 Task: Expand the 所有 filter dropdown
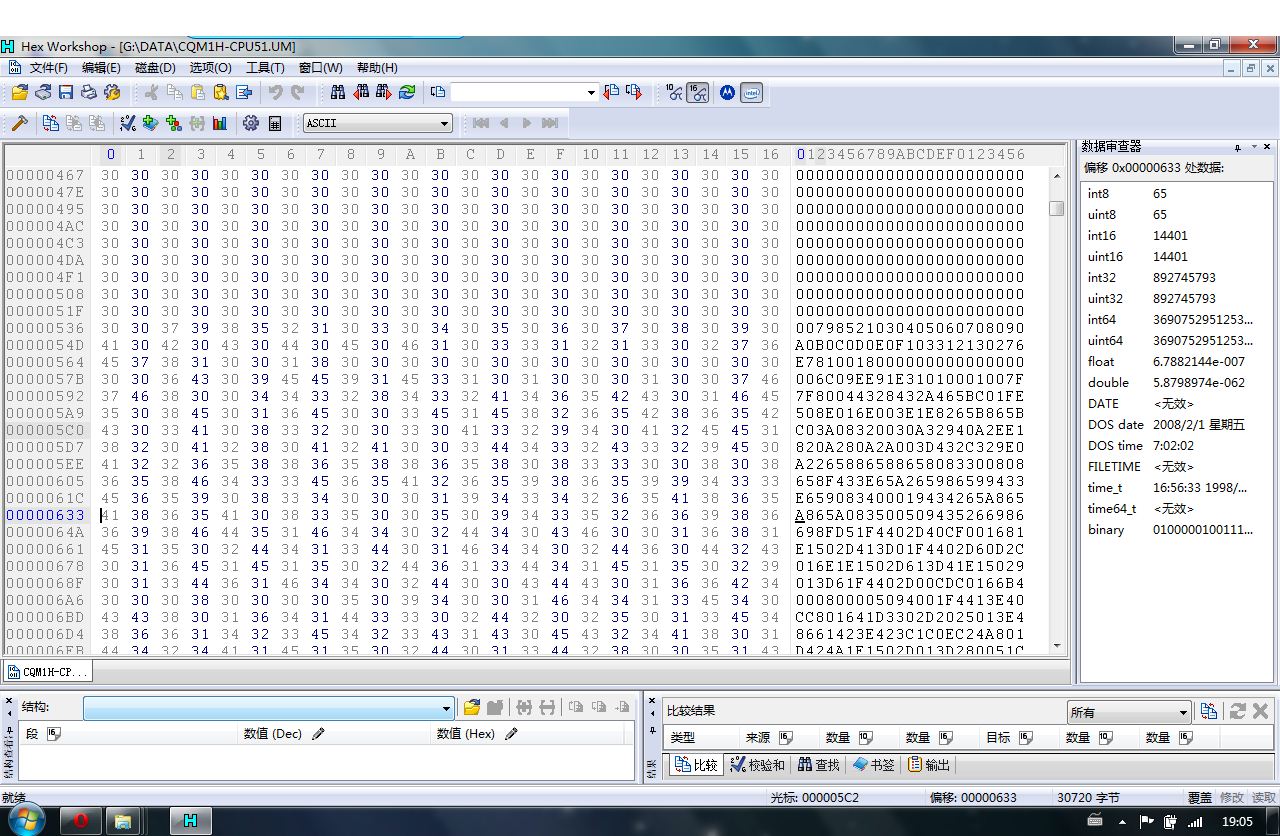(x=1183, y=712)
